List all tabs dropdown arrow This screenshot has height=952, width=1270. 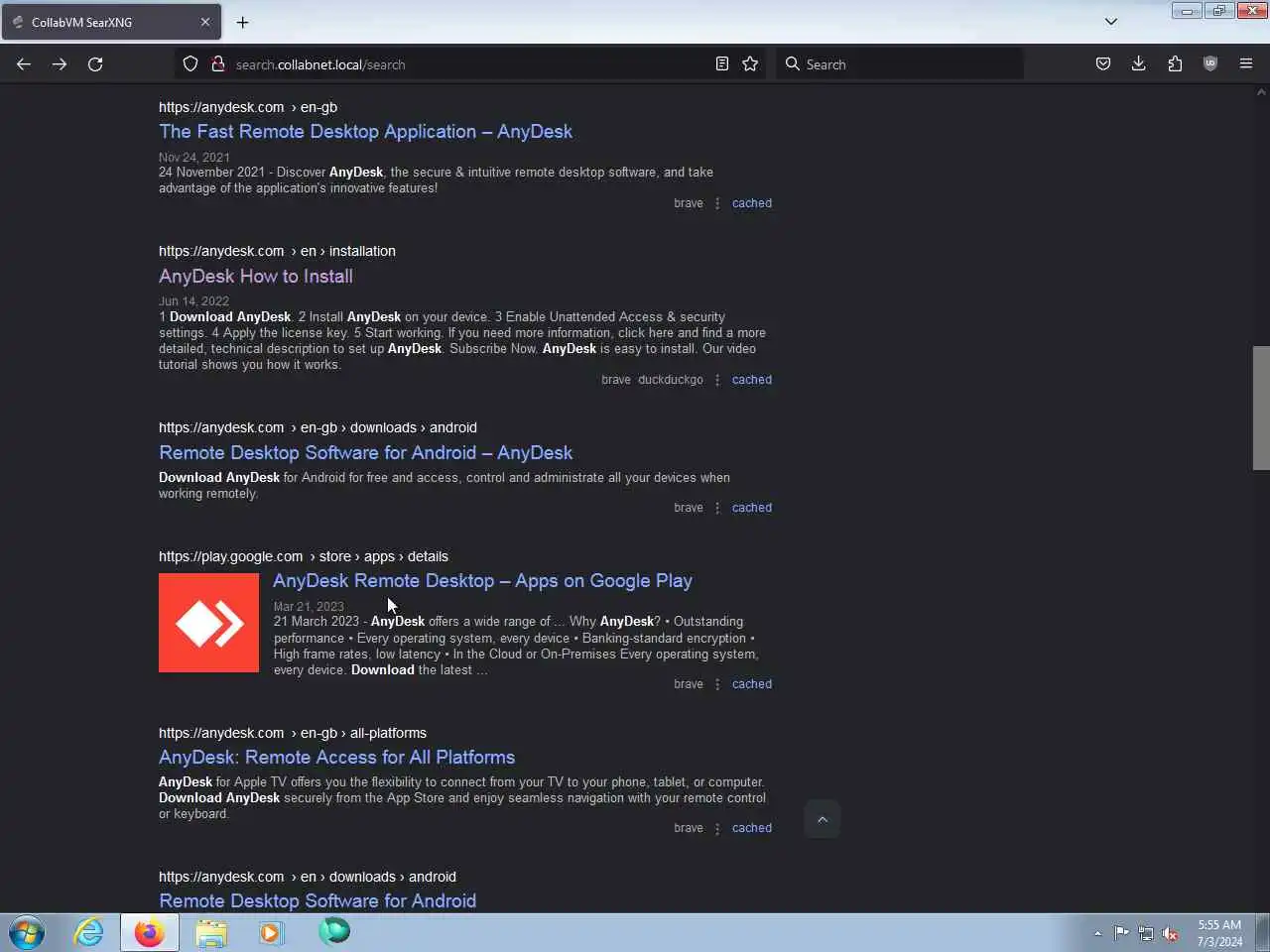coord(1111,22)
